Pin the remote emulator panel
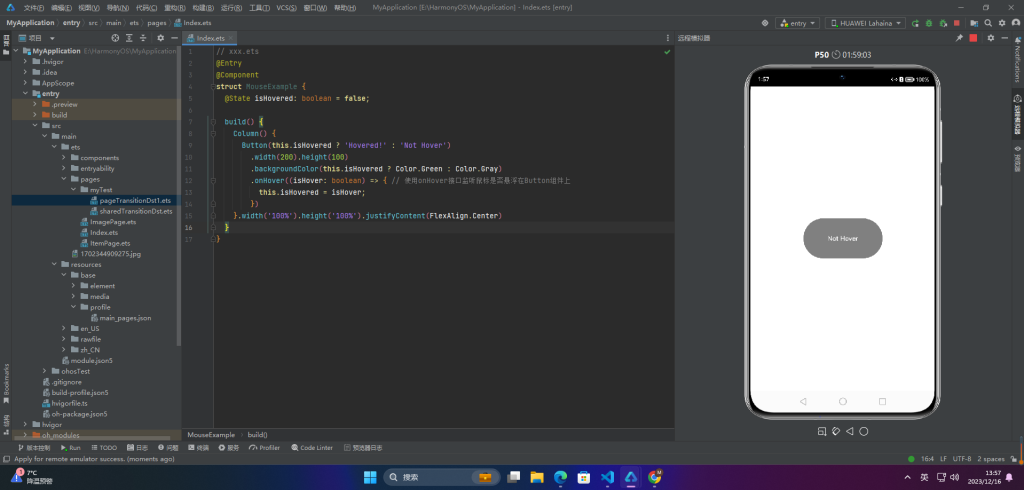 pos(959,38)
